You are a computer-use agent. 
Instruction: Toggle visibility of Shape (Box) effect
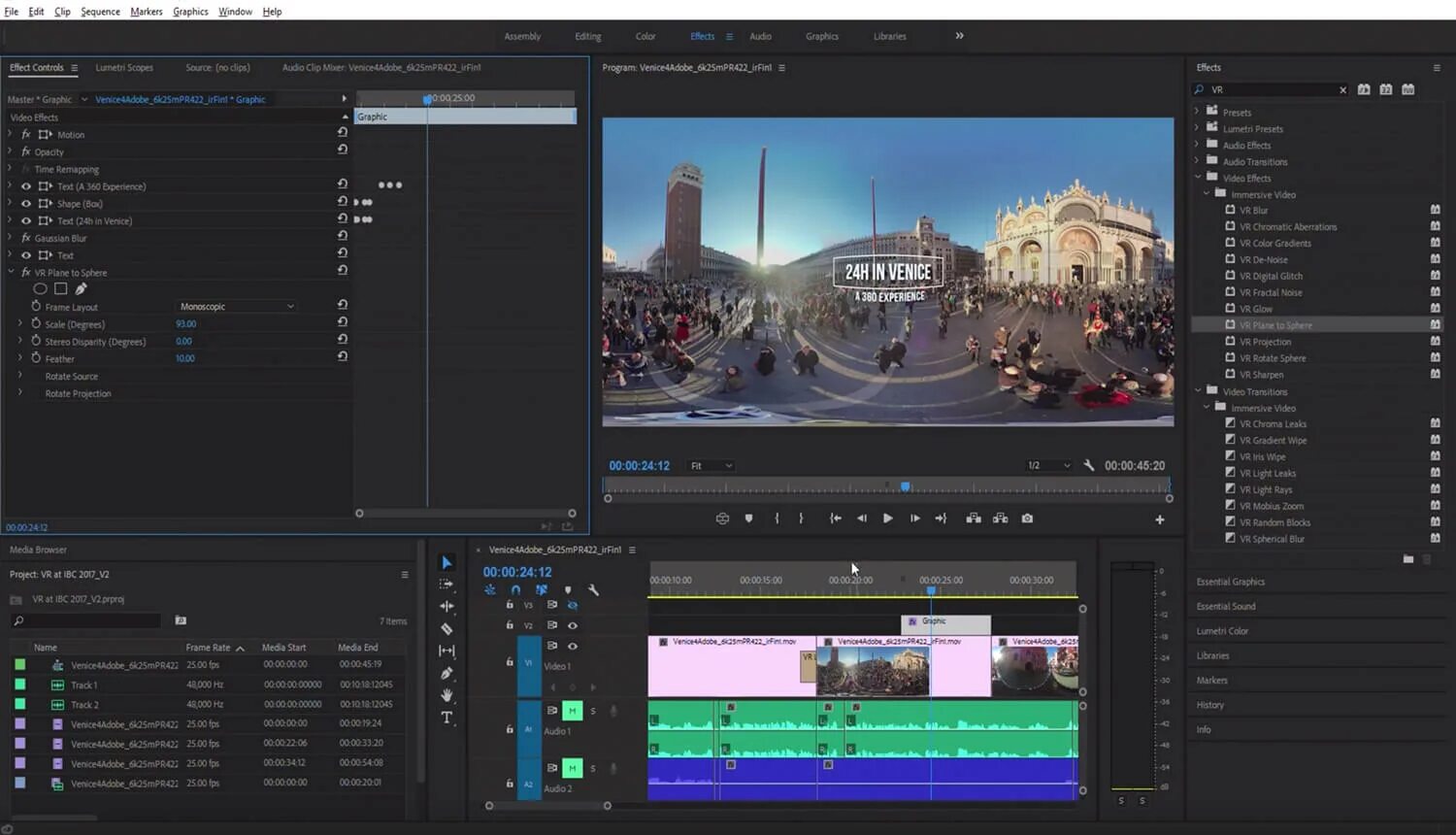tap(26, 204)
